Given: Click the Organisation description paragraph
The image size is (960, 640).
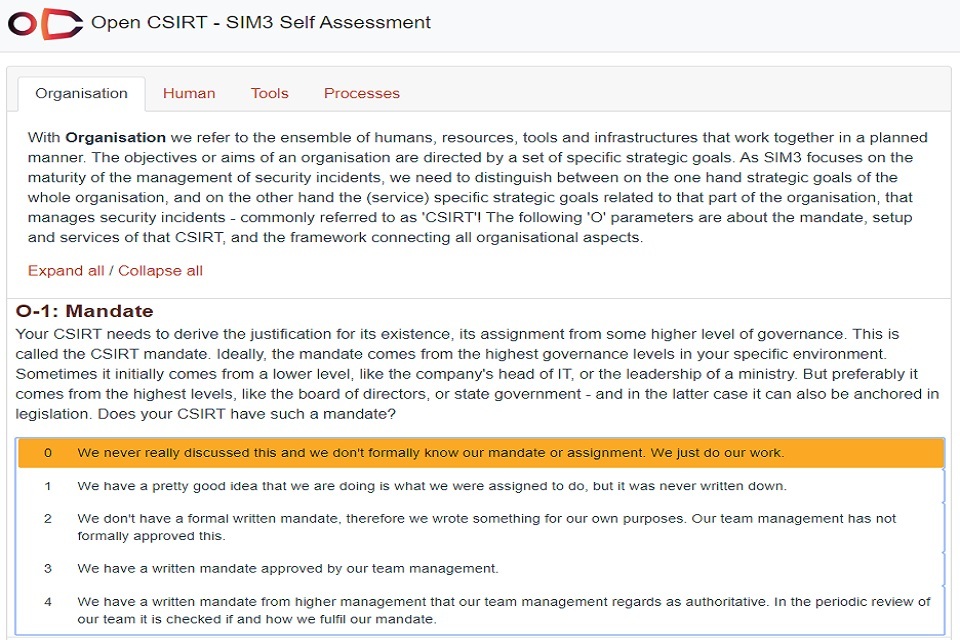Looking at the screenshot, I should pos(478,187).
